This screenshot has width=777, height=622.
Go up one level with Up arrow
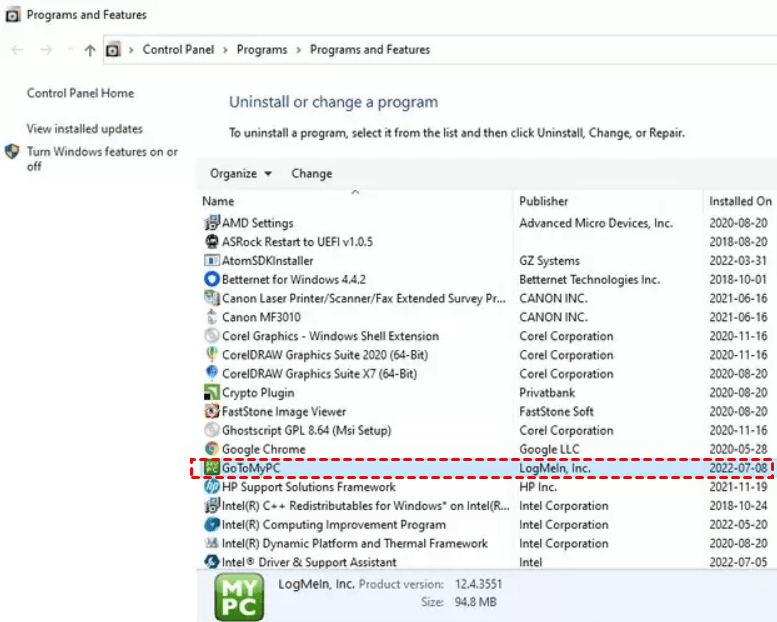pos(90,50)
